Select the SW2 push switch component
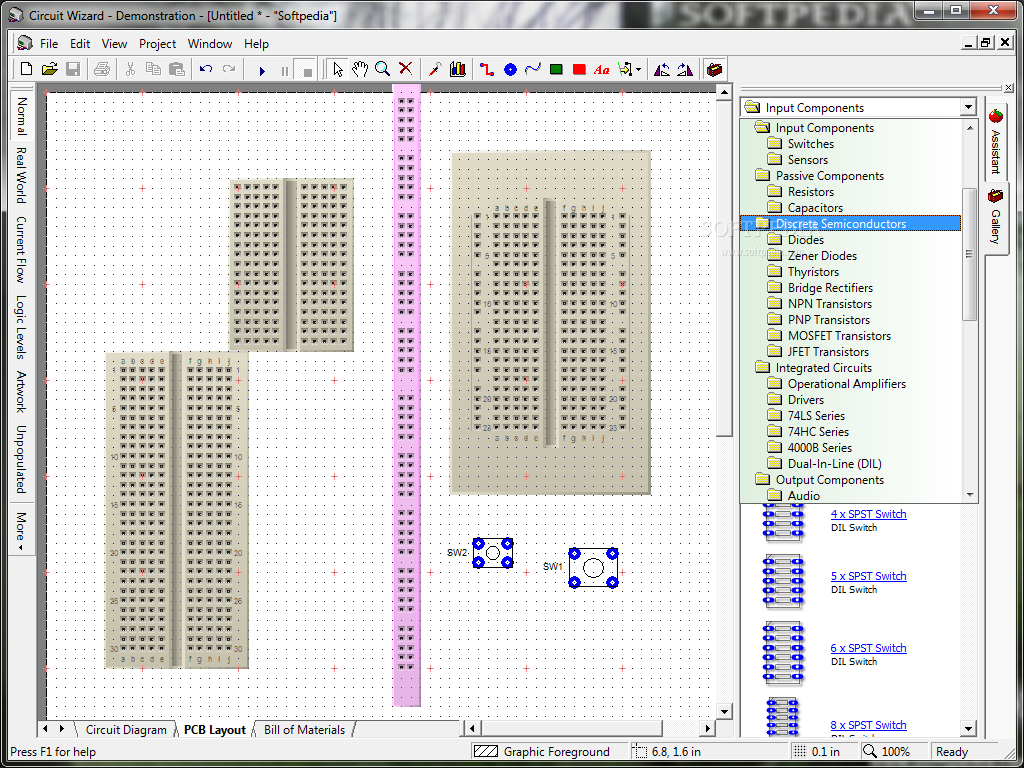Image resolution: width=1024 pixels, height=768 pixels. click(493, 552)
